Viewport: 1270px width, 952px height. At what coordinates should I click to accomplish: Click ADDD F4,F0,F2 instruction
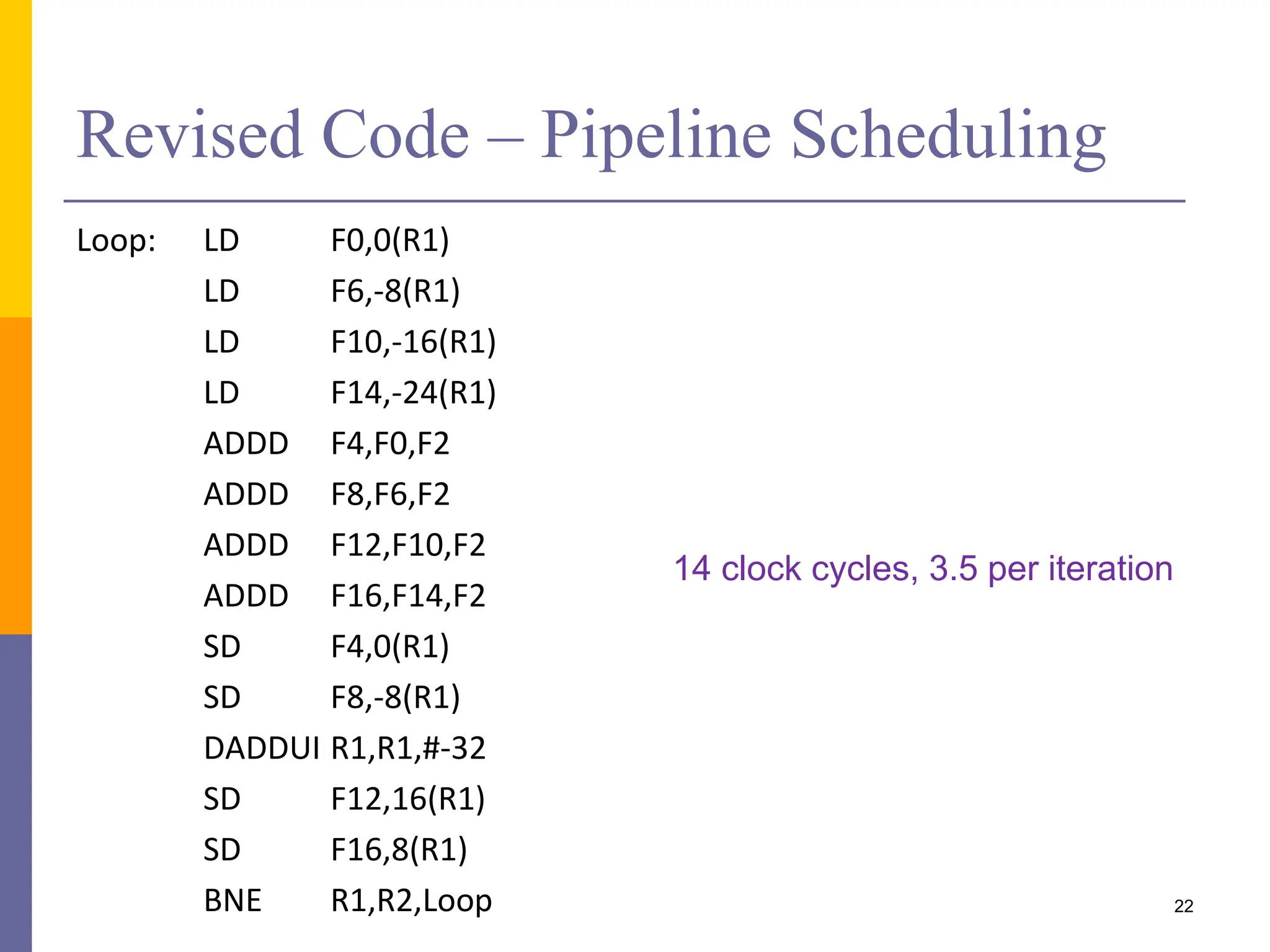point(326,444)
